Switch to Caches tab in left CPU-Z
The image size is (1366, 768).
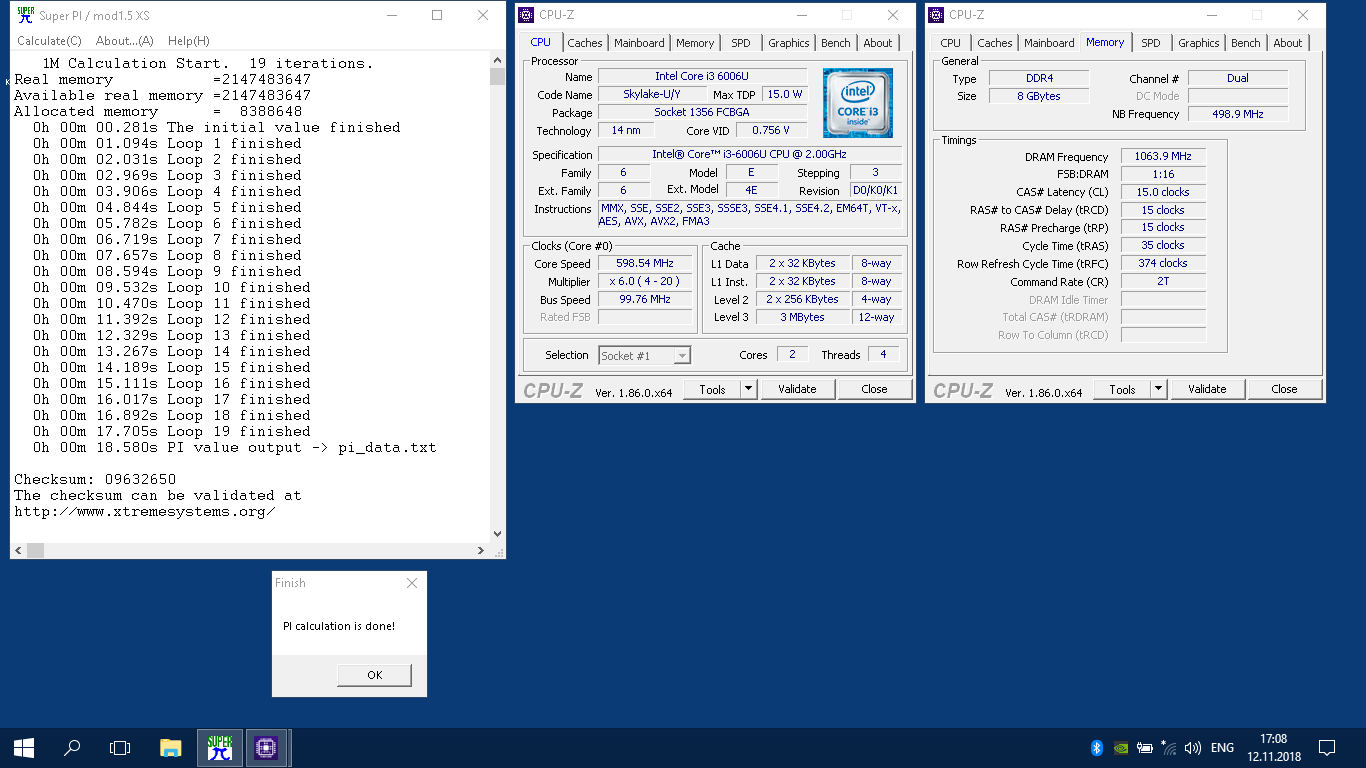[584, 43]
